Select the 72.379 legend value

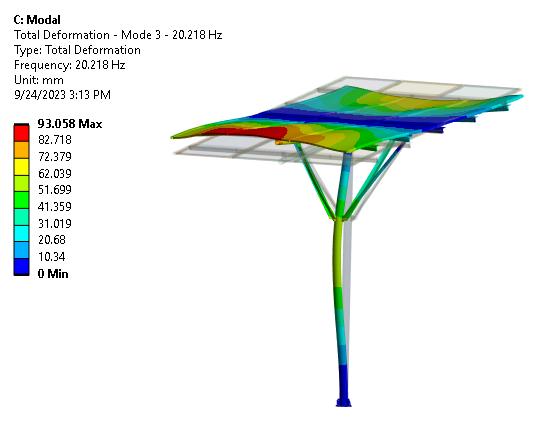pos(55,157)
